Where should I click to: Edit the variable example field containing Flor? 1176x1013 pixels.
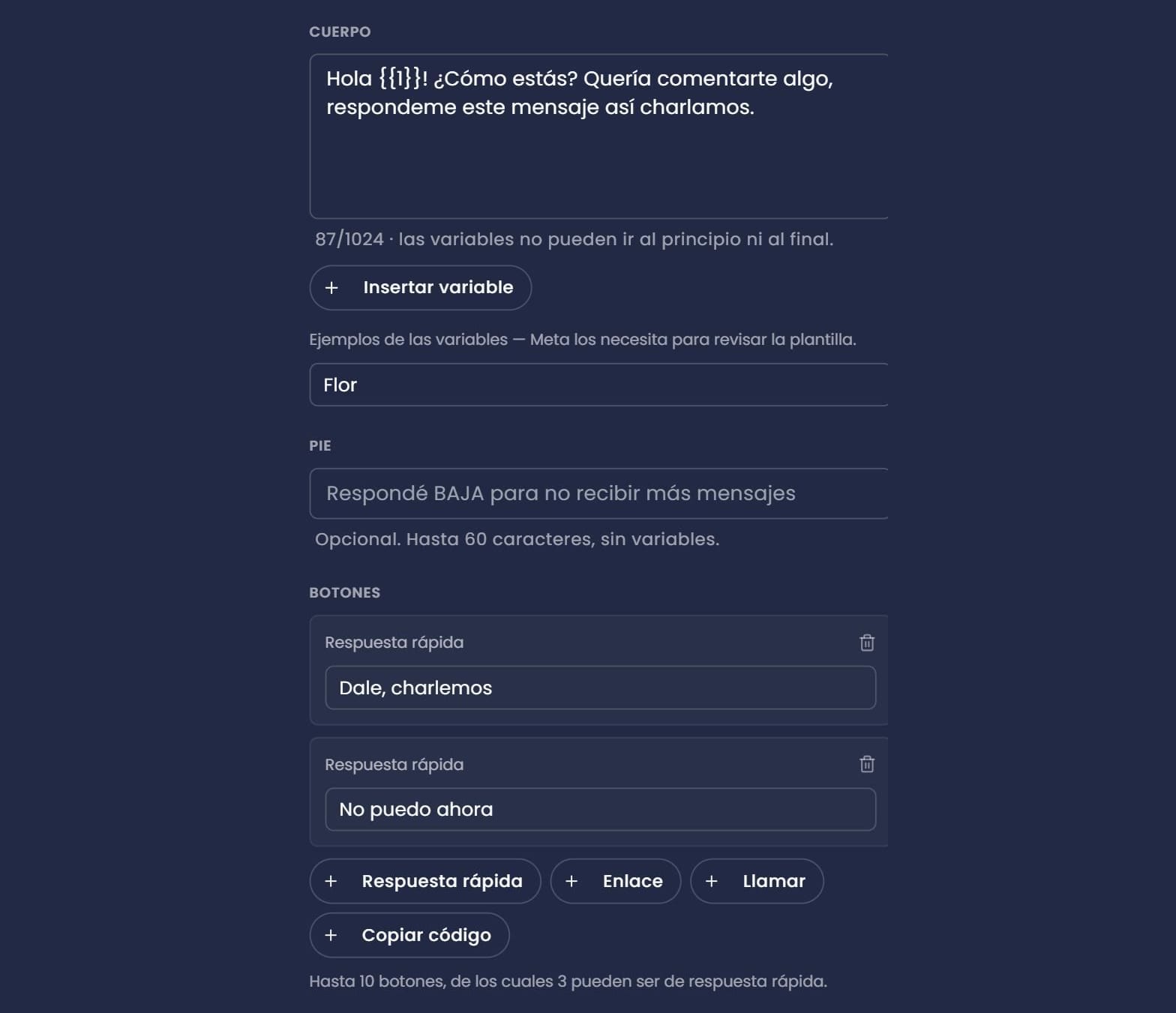click(x=598, y=385)
